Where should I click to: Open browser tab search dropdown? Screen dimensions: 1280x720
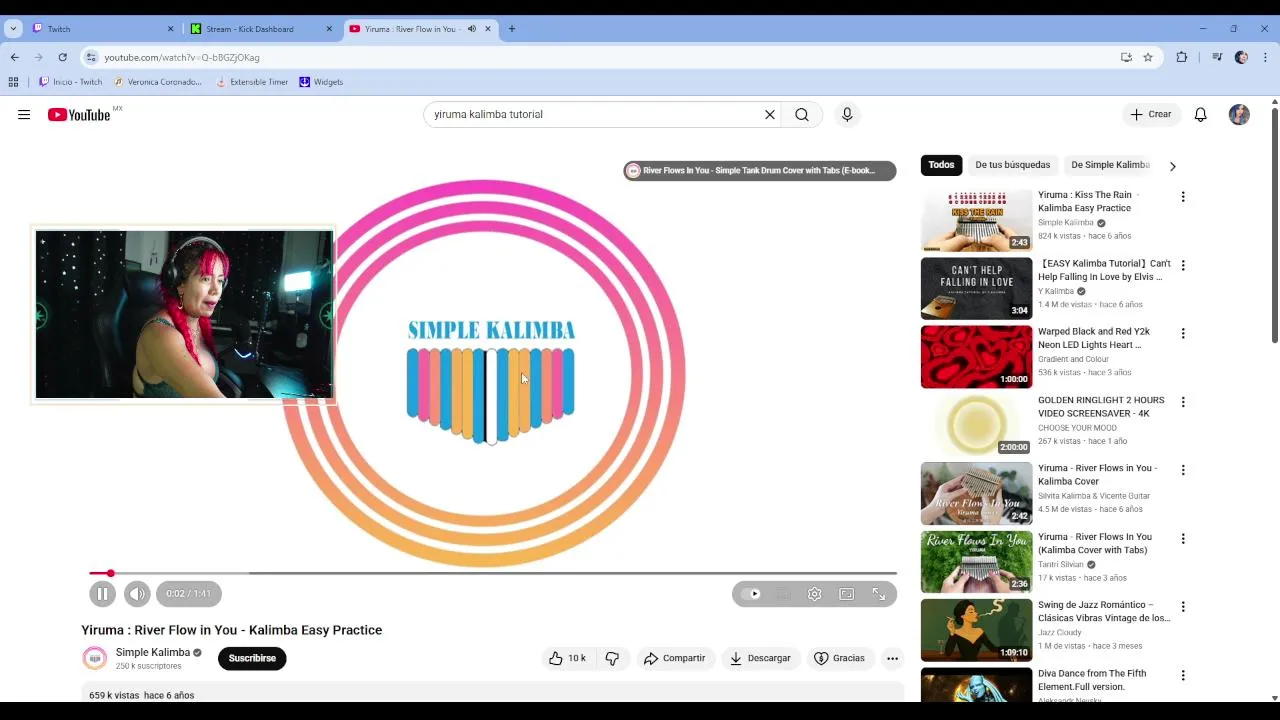13,29
